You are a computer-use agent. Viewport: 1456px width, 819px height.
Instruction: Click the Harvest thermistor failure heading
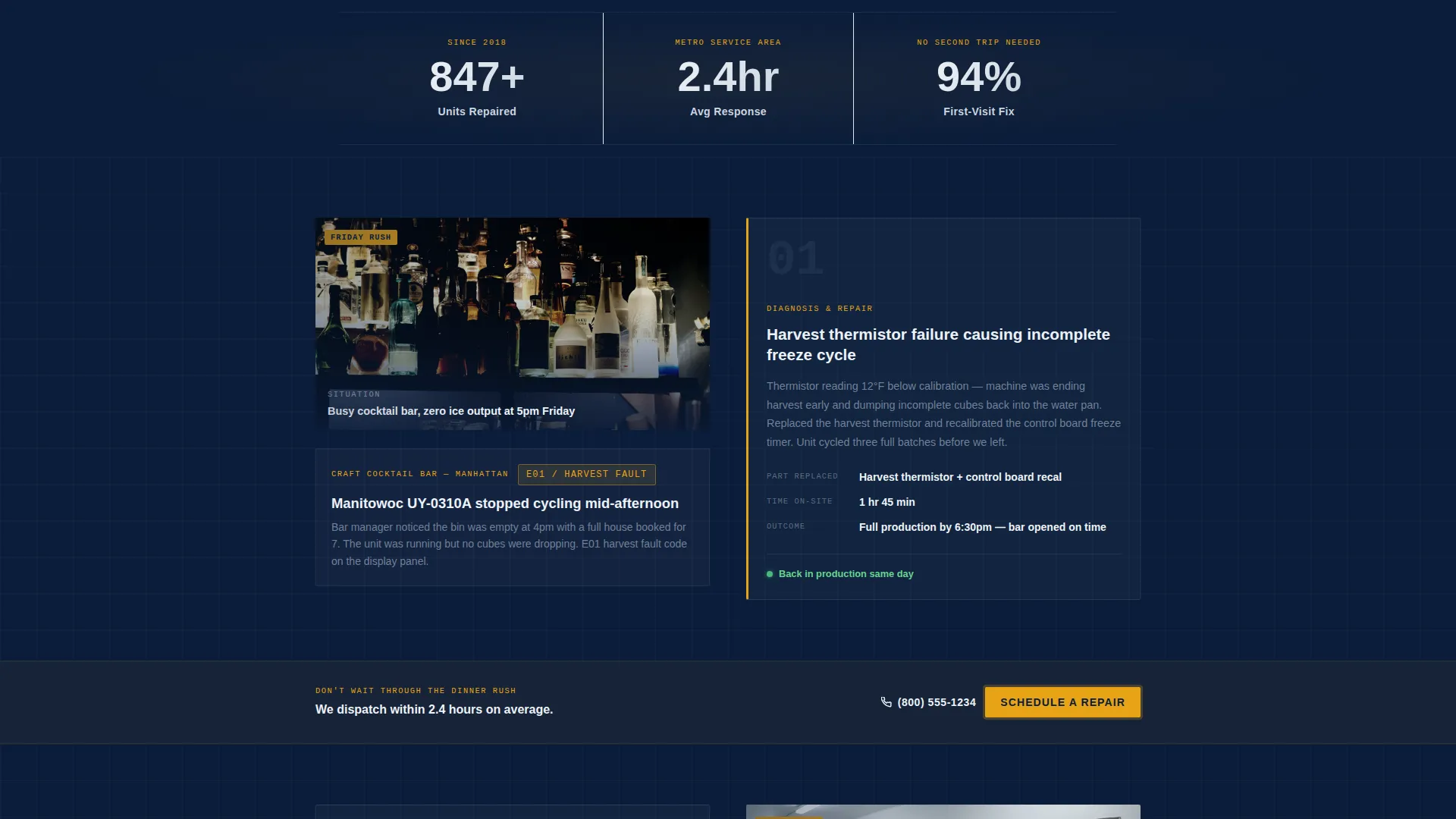[938, 344]
